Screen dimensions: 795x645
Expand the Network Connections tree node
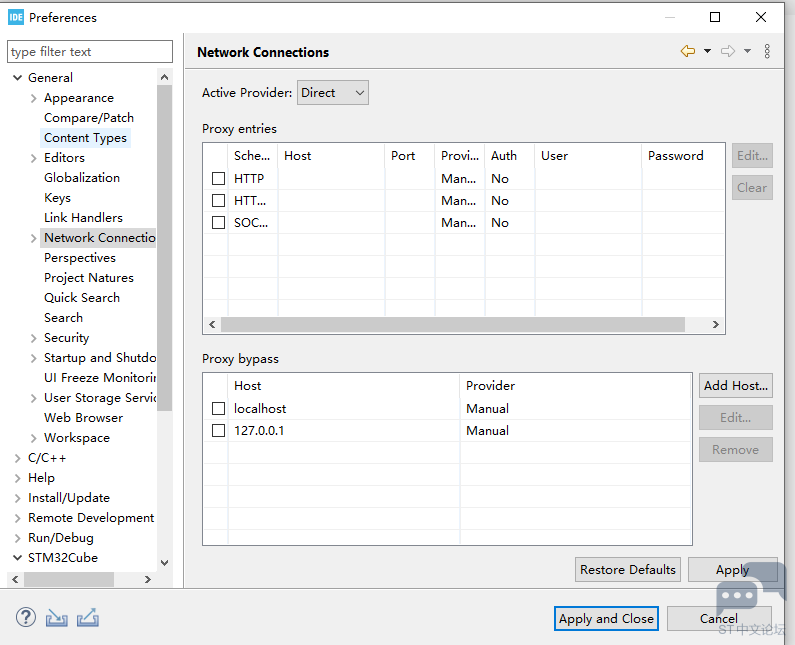tap(33, 238)
